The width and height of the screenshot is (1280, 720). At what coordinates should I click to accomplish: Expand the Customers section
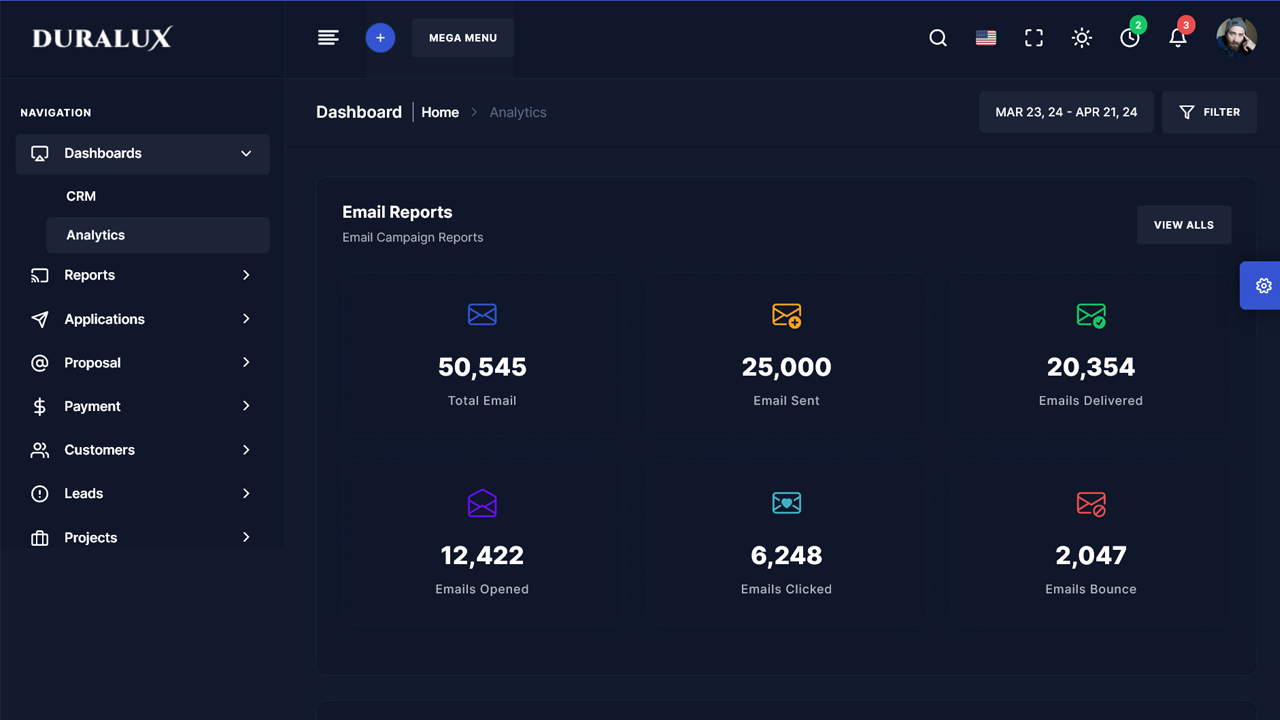tap(142, 449)
